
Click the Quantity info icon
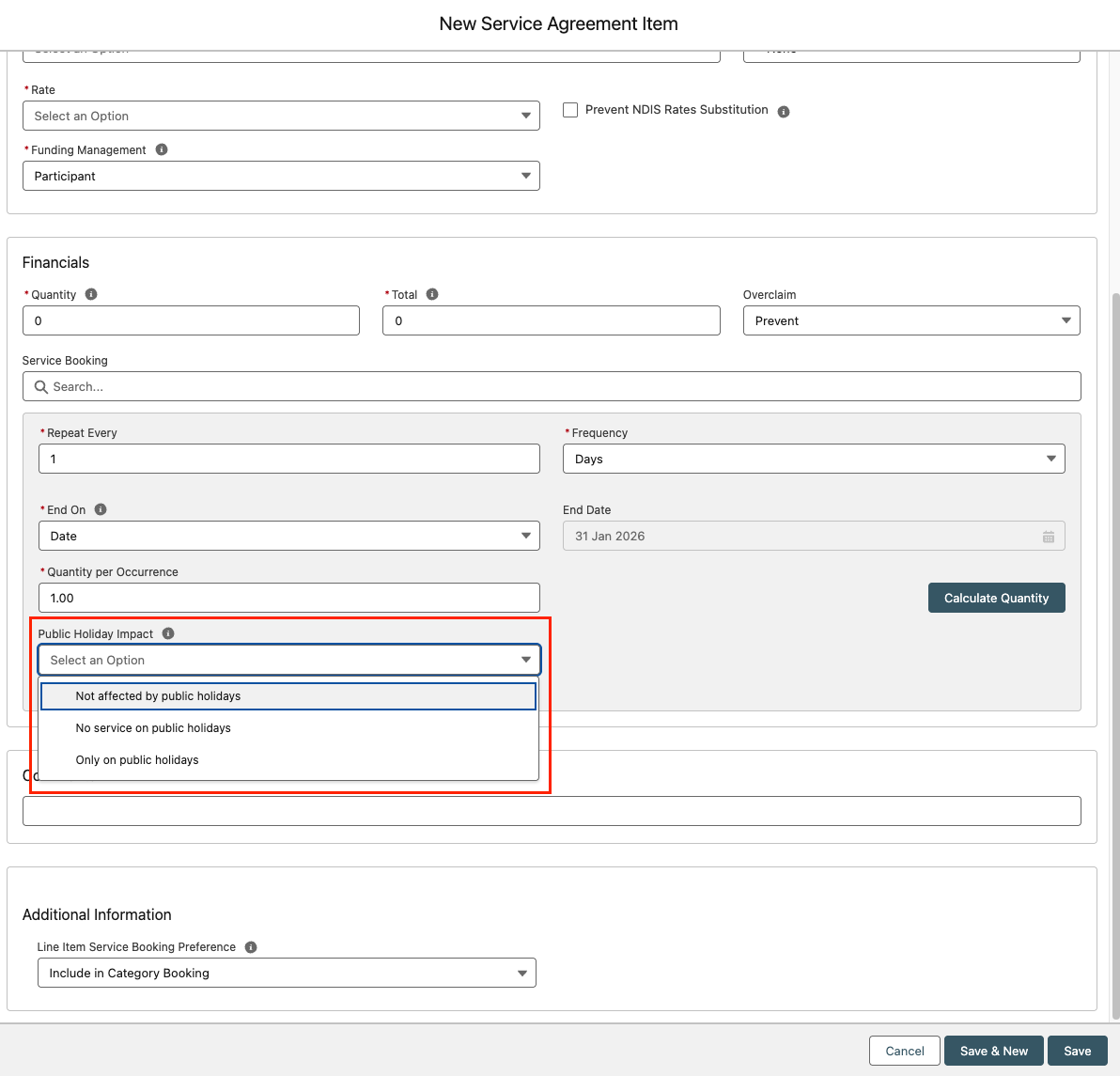tap(91, 294)
